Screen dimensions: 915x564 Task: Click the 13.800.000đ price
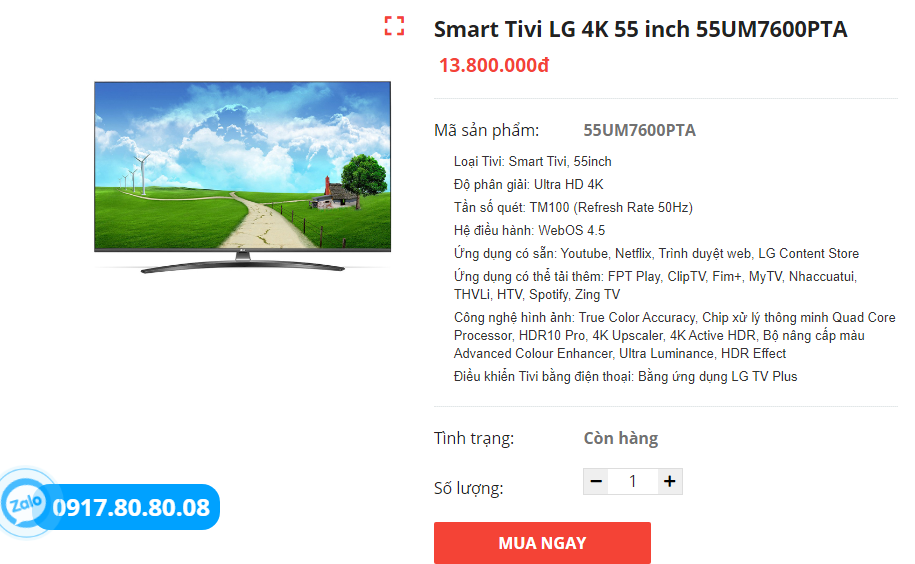(494, 65)
